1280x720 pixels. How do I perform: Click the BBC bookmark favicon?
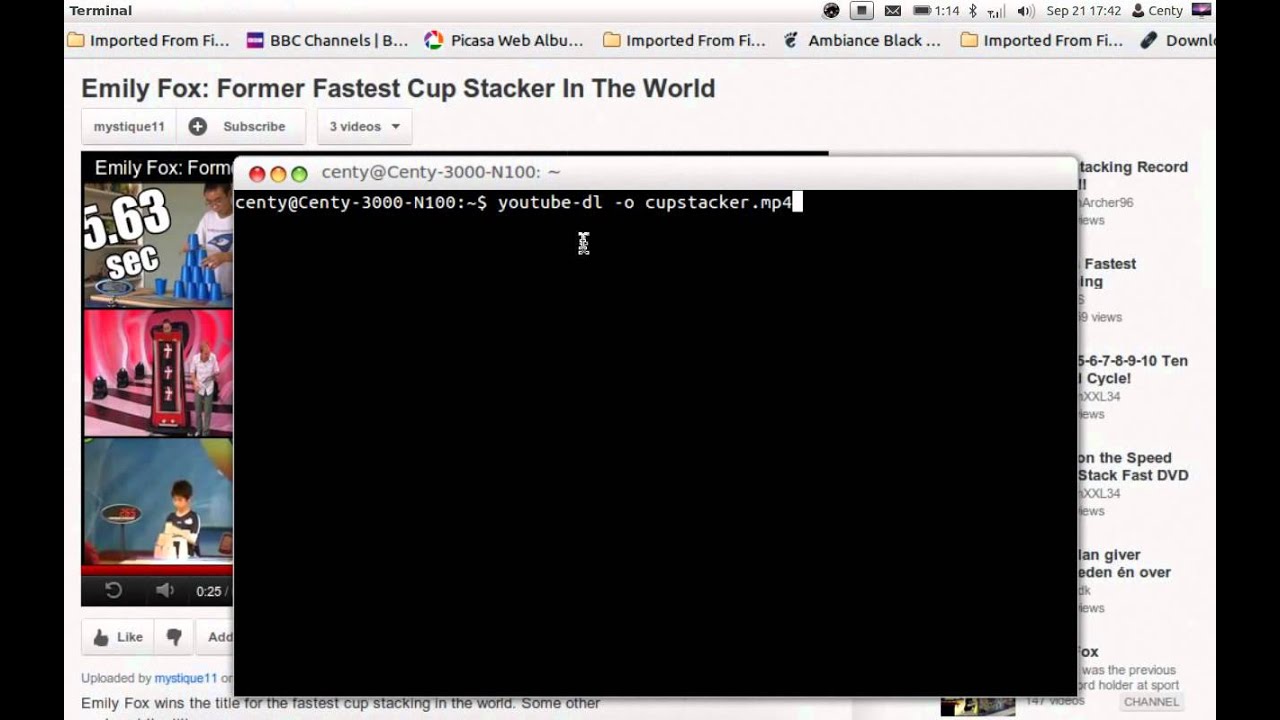pyautogui.click(x=255, y=41)
